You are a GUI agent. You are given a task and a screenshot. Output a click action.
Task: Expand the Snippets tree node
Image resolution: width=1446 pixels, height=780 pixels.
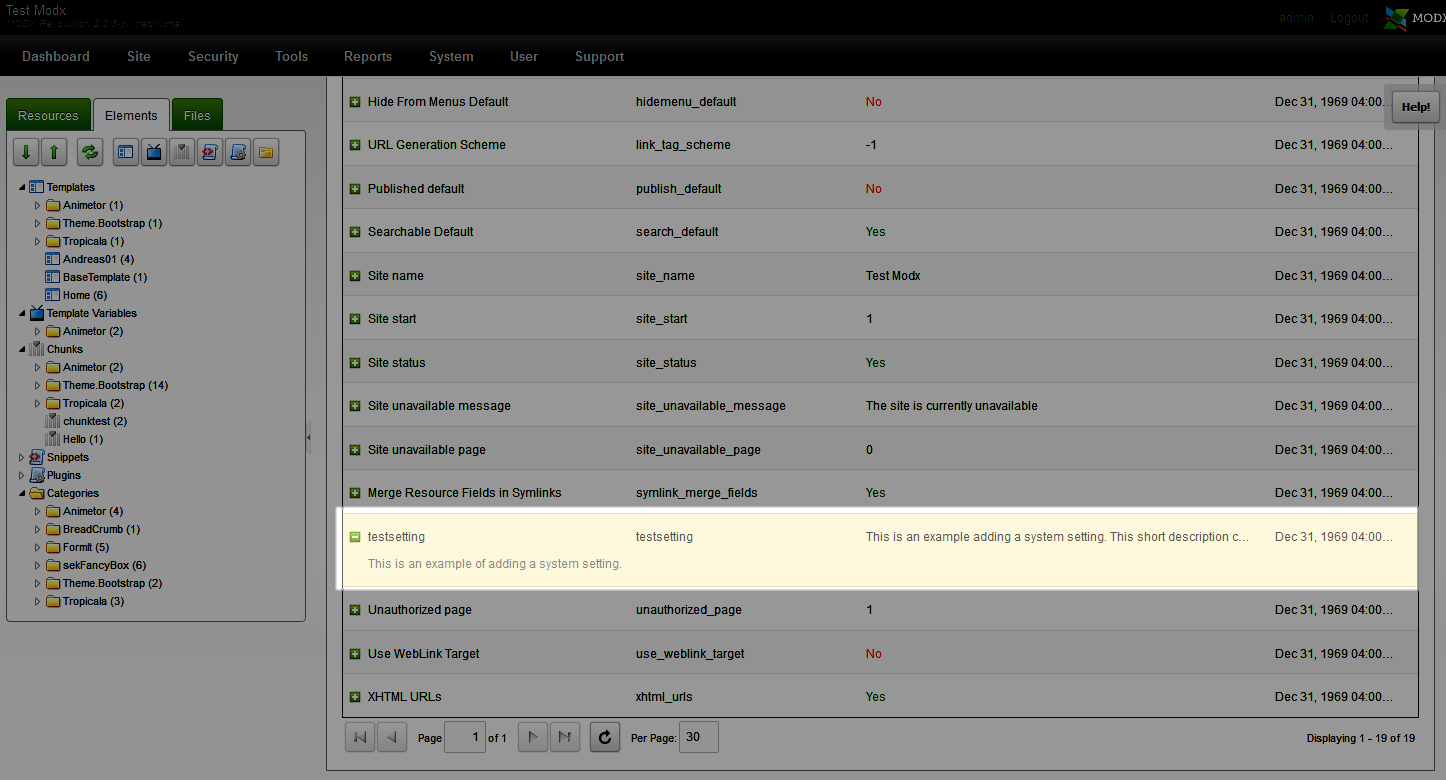[x=22, y=458]
